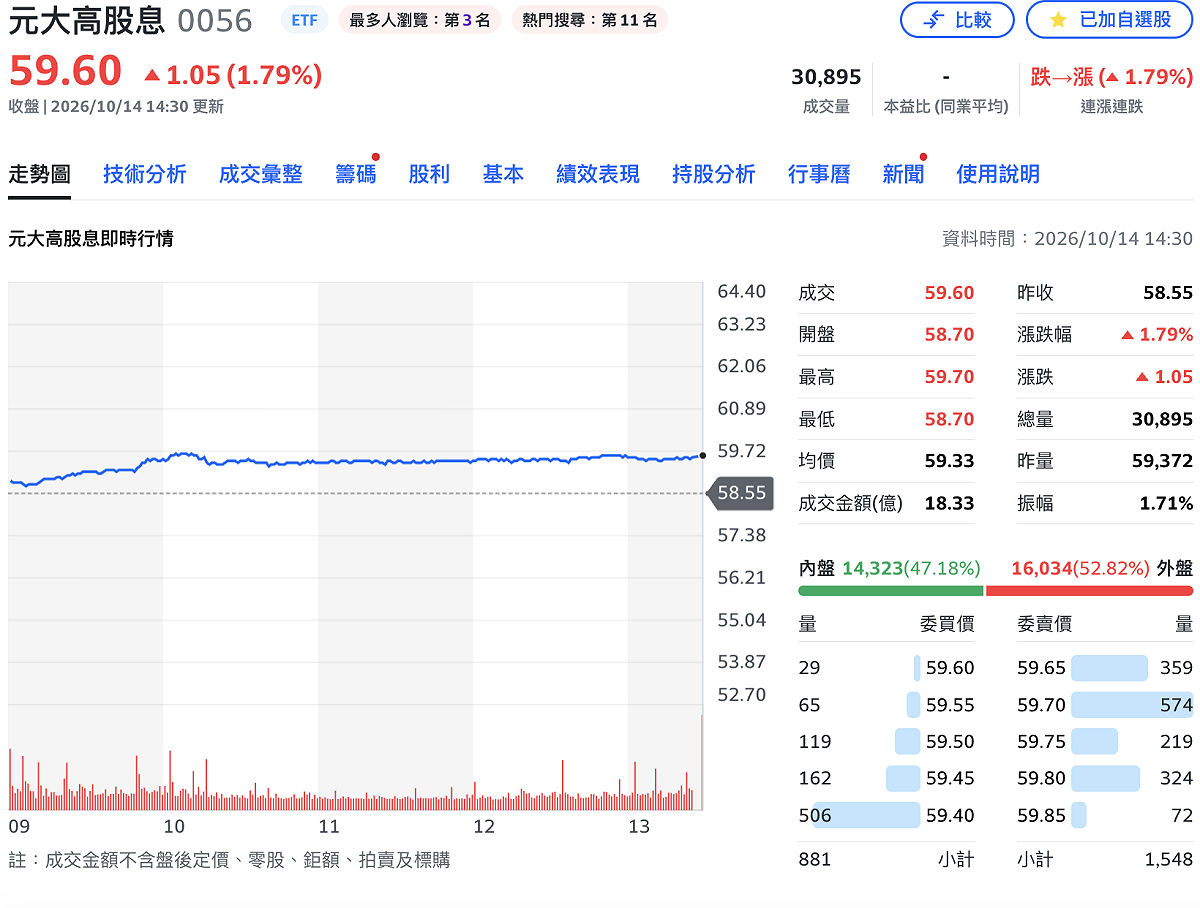Click the latest point on price chart

pyautogui.click(x=703, y=455)
